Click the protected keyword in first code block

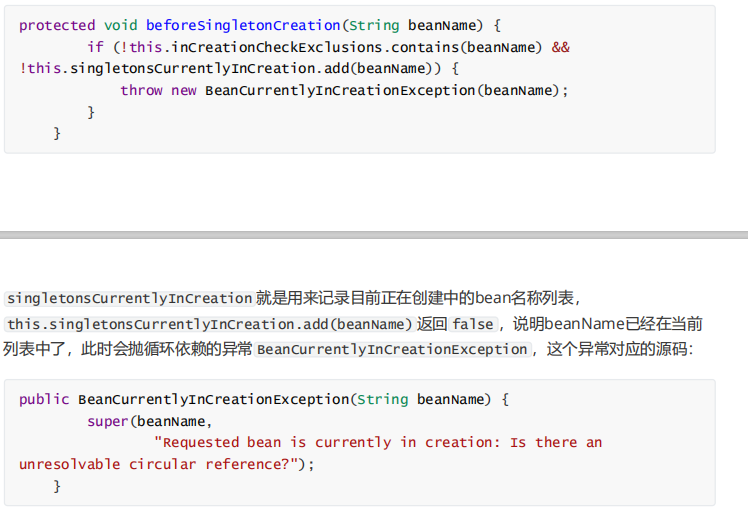pos(57,25)
